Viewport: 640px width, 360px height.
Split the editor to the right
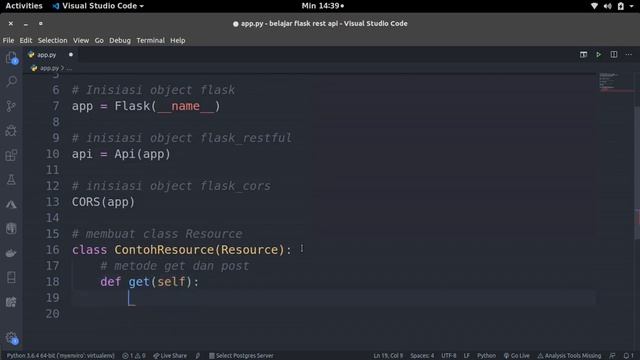click(x=613, y=54)
